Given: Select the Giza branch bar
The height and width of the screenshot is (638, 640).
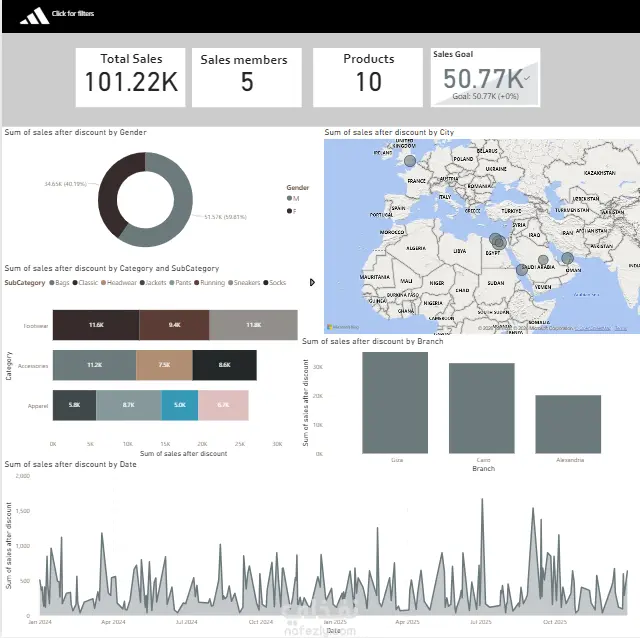Looking at the screenshot, I should tap(395, 402).
